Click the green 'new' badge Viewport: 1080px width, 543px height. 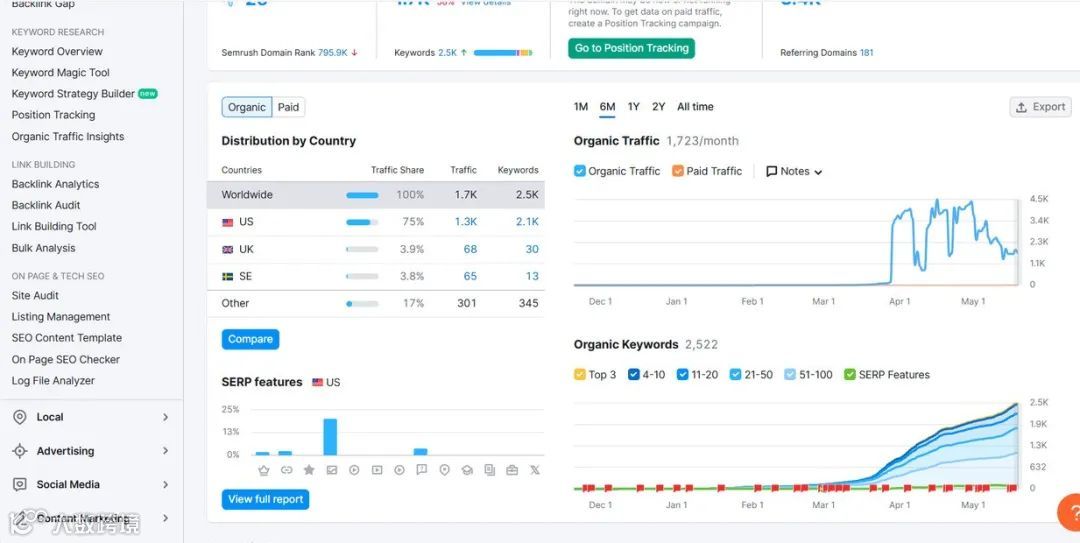pos(147,94)
